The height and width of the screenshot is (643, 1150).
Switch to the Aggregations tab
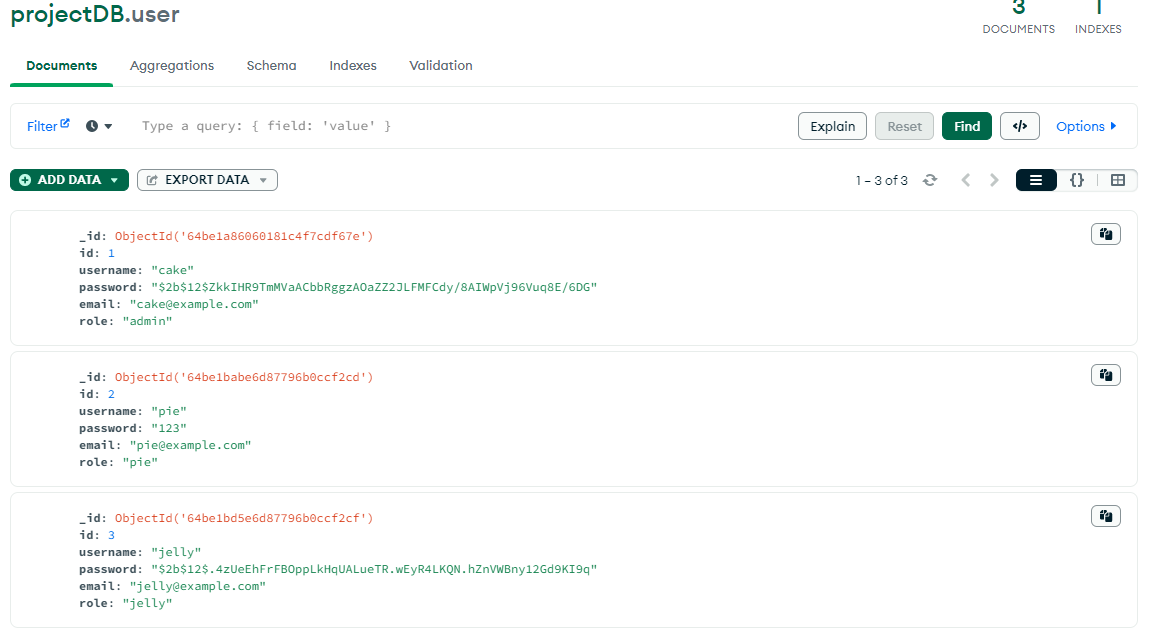(x=172, y=66)
